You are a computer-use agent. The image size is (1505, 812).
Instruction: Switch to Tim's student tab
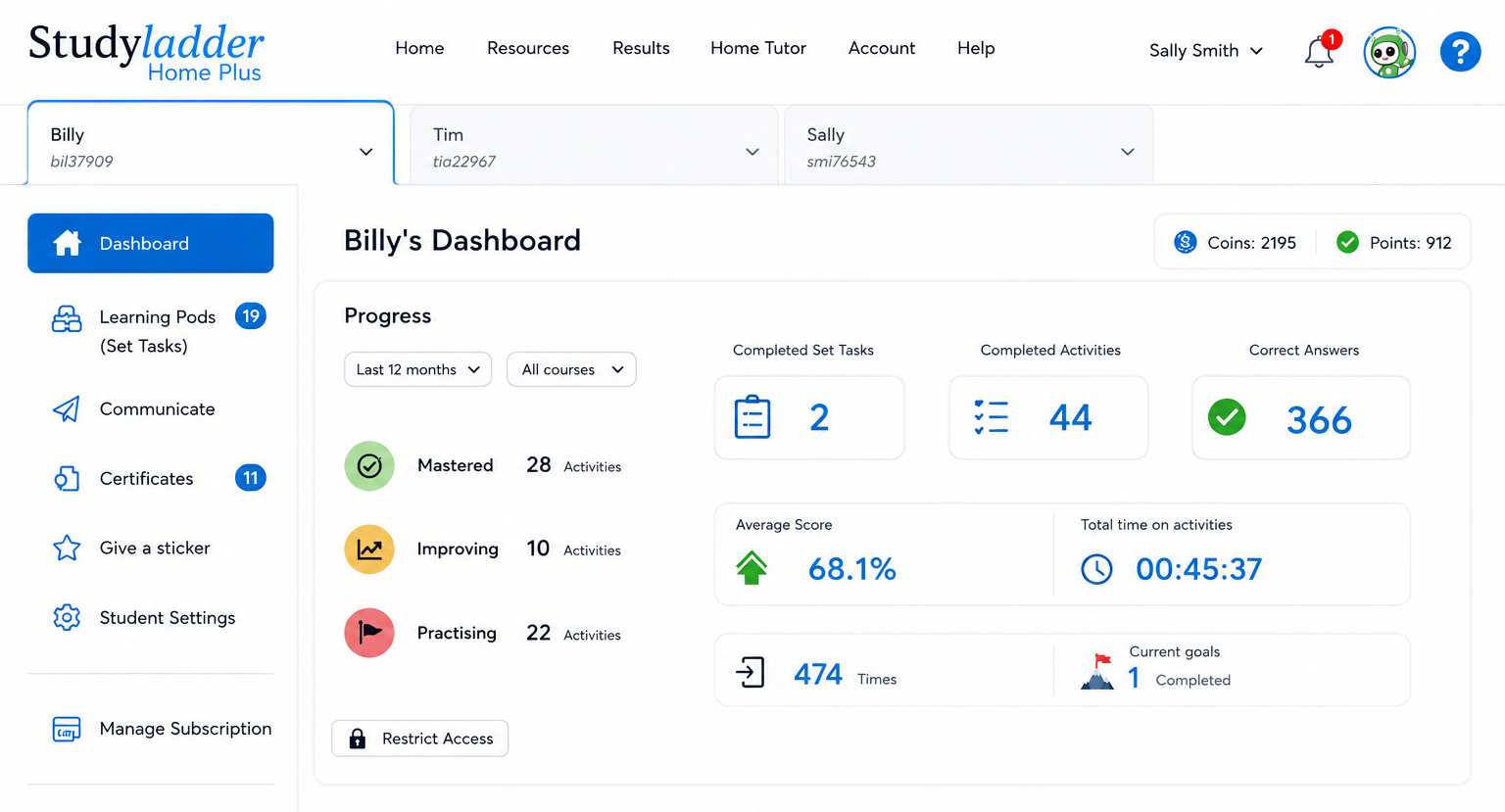coord(594,145)
